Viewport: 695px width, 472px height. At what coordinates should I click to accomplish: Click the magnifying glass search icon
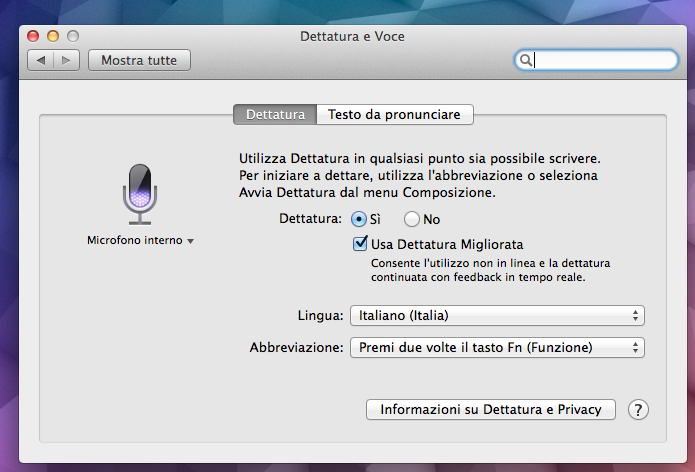pos(524,61)
